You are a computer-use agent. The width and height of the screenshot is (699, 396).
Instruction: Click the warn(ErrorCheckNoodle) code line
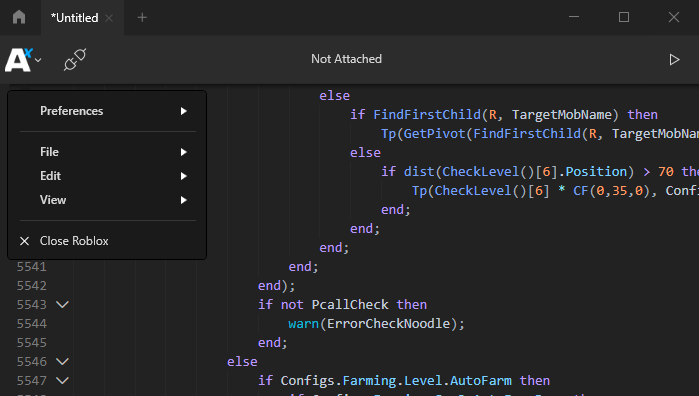376,323
